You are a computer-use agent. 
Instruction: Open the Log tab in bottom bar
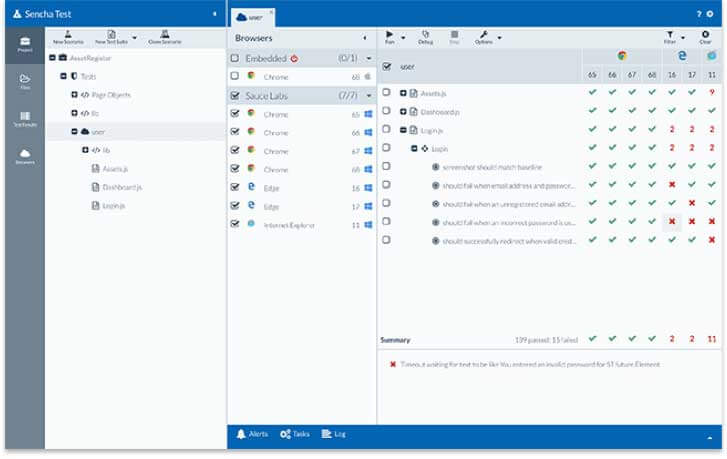(x=334, y=434)
